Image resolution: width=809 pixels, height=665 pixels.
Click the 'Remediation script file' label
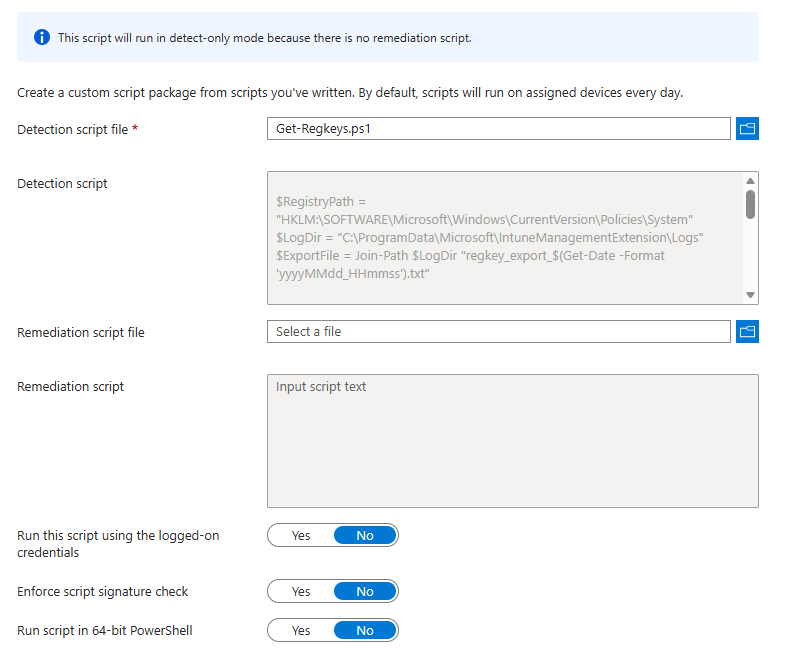tap(81, 332)
